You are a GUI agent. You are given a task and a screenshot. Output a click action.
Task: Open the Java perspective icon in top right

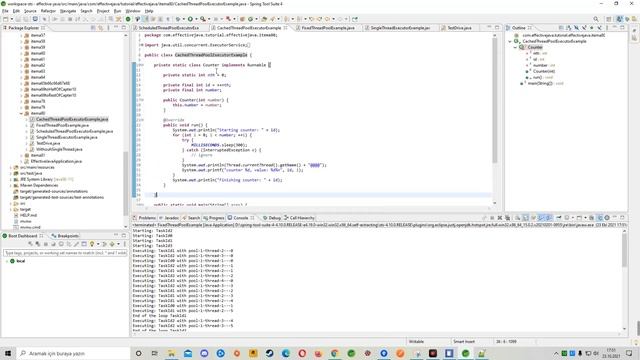pyautogui.click(x=620, y=19)
